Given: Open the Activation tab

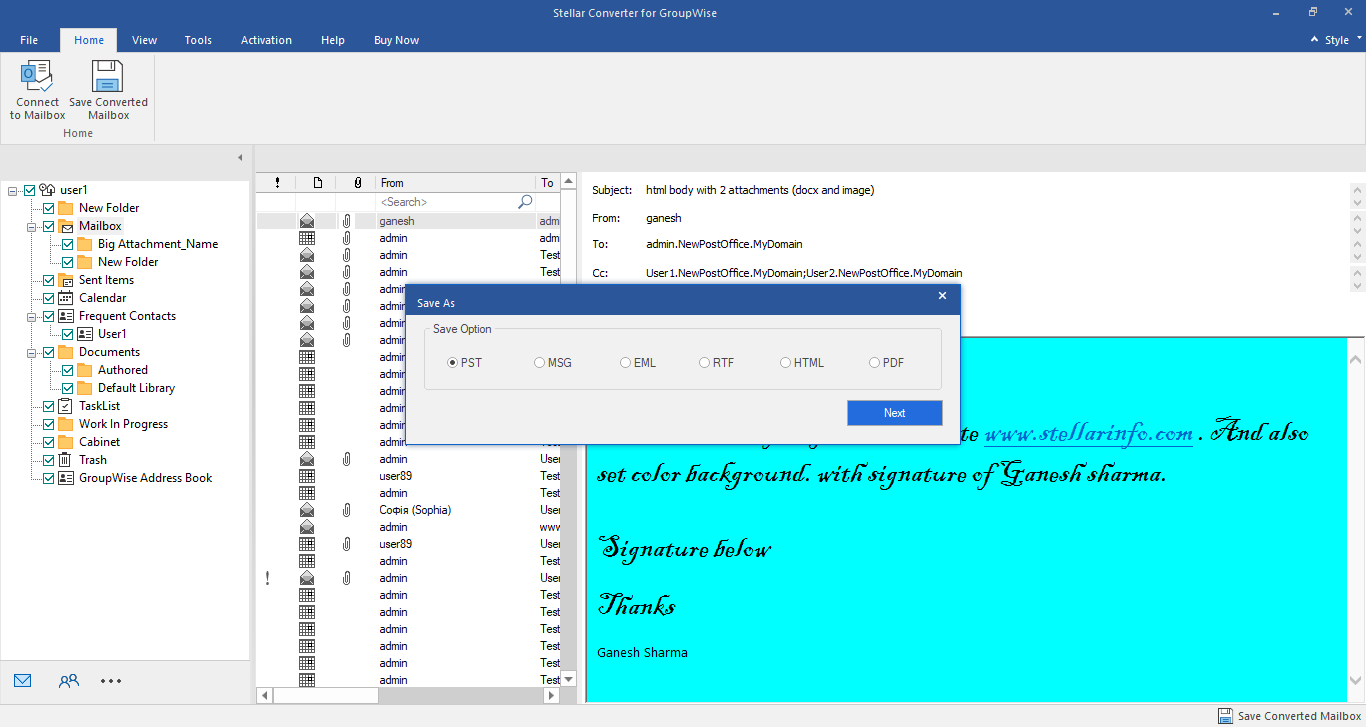Looking at the screenshot, I should 266,40.
